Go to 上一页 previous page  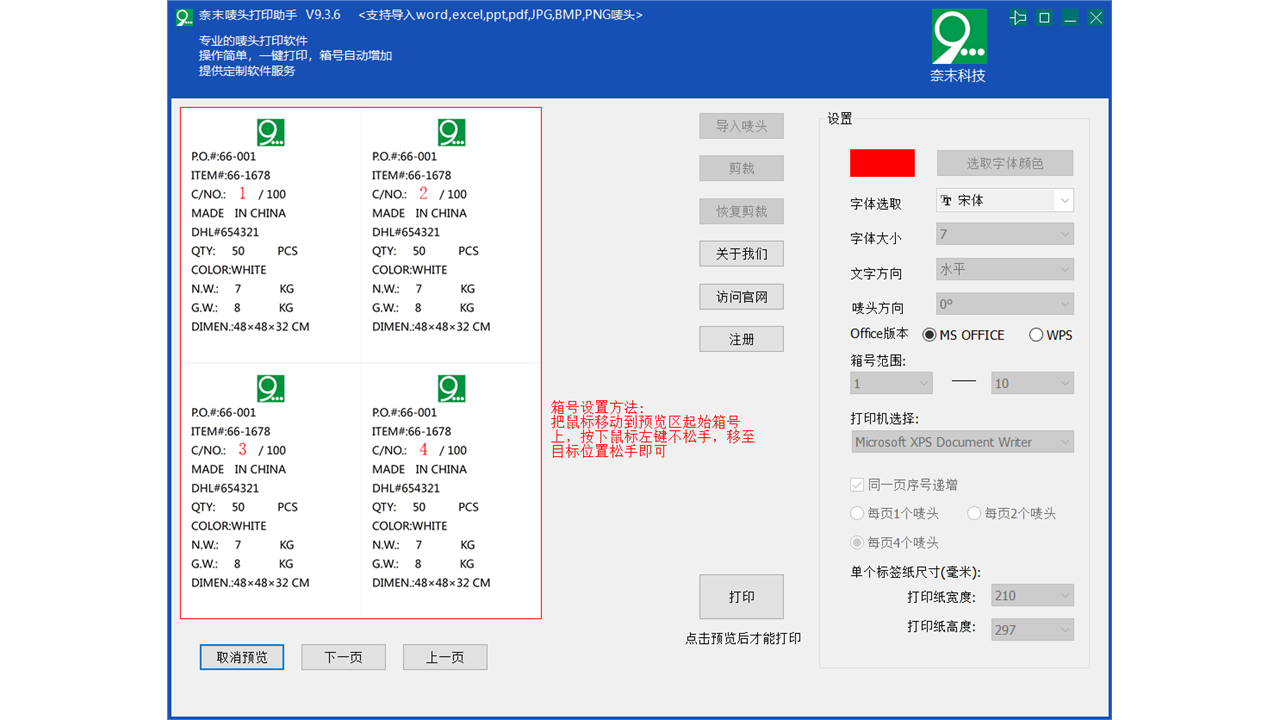[445, 657]
